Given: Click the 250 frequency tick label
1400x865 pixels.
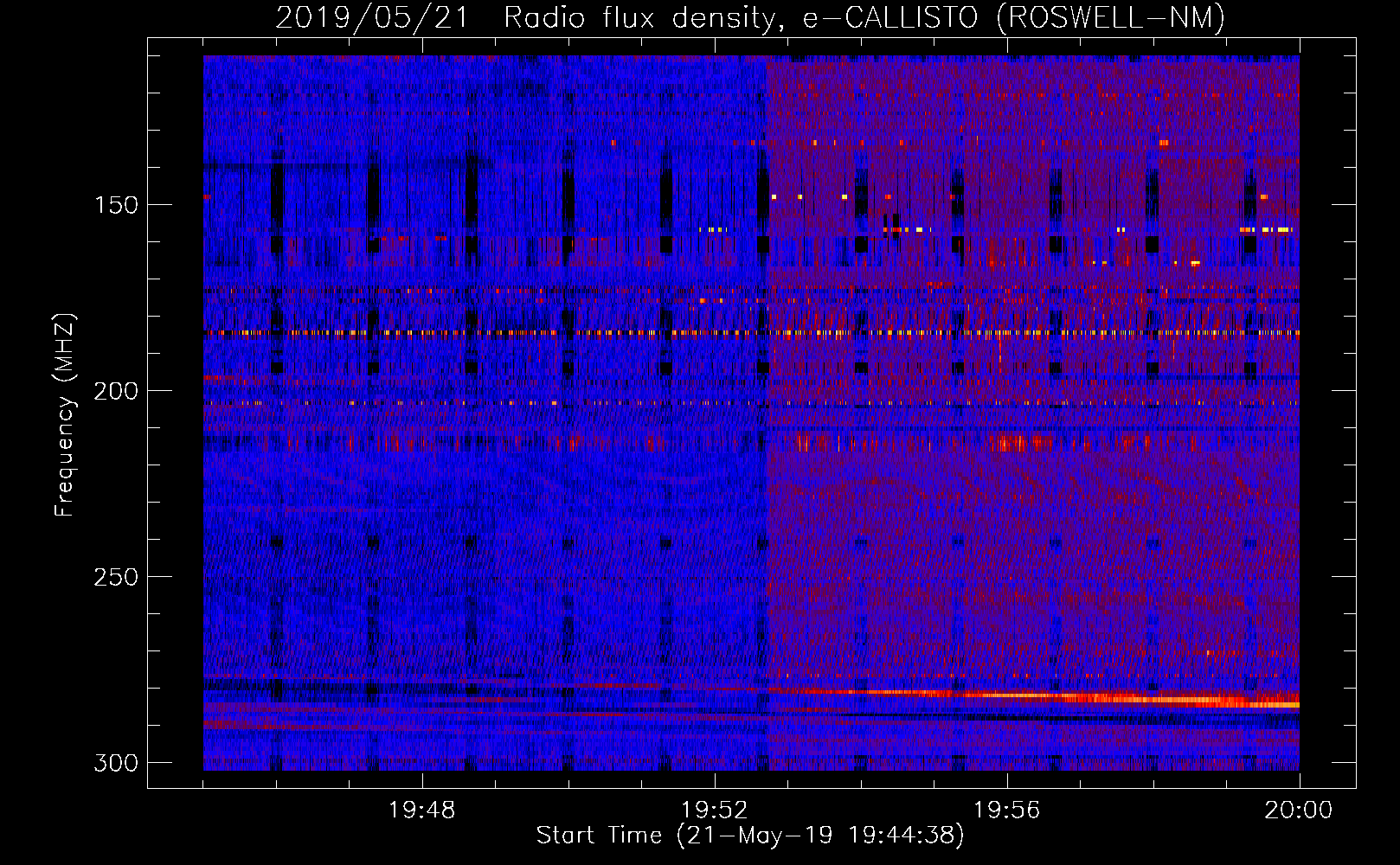Looking at the screenshot, I should pyautogui.click(x=116, y=577).
